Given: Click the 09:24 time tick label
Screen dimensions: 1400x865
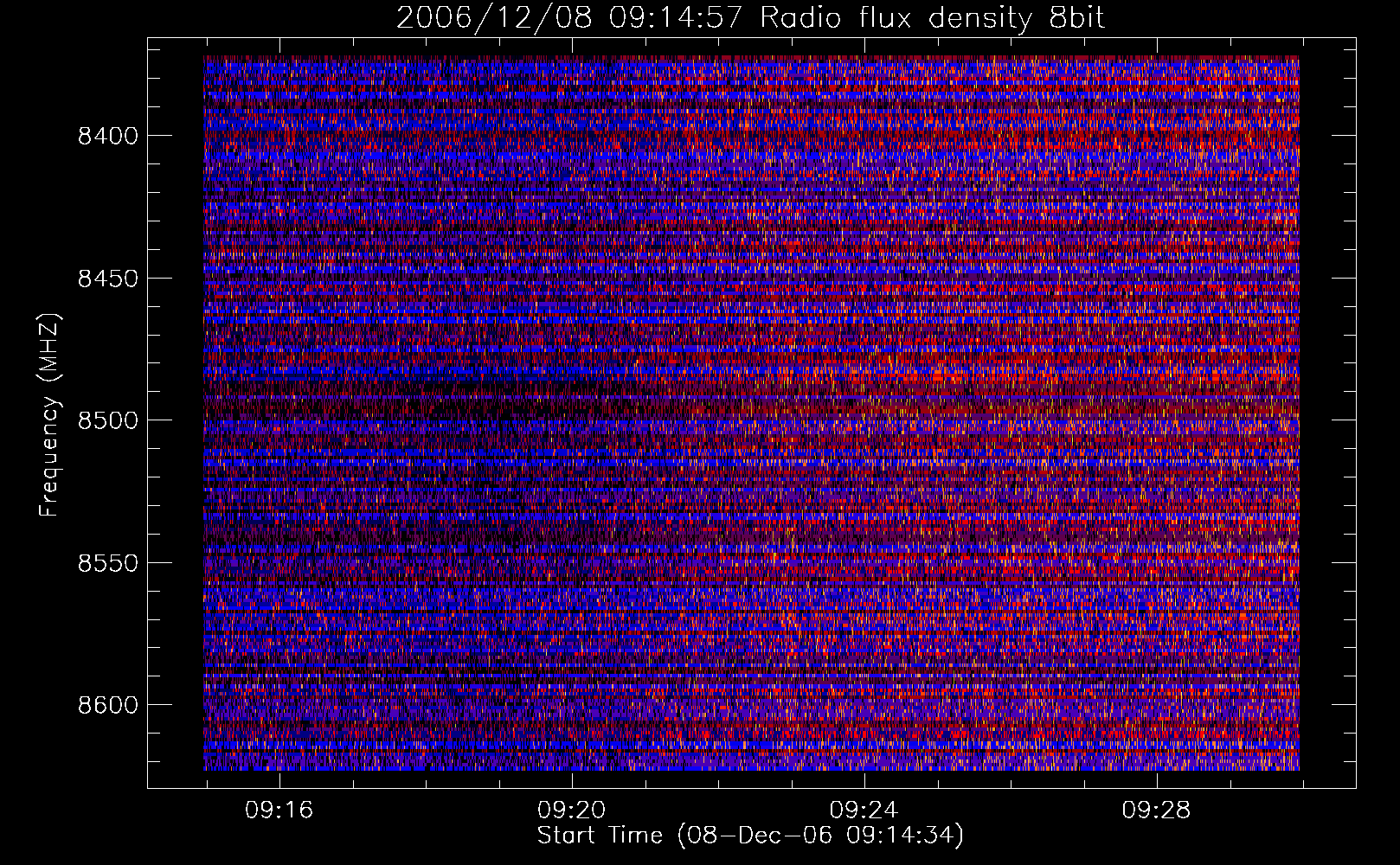Looking at the screenshot, I should [x=864, y=811].
